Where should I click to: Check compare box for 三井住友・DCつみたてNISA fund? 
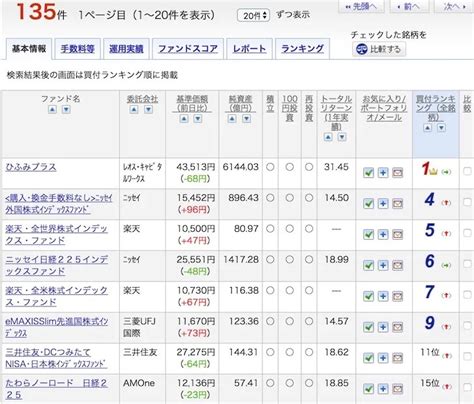pos(467,356)
